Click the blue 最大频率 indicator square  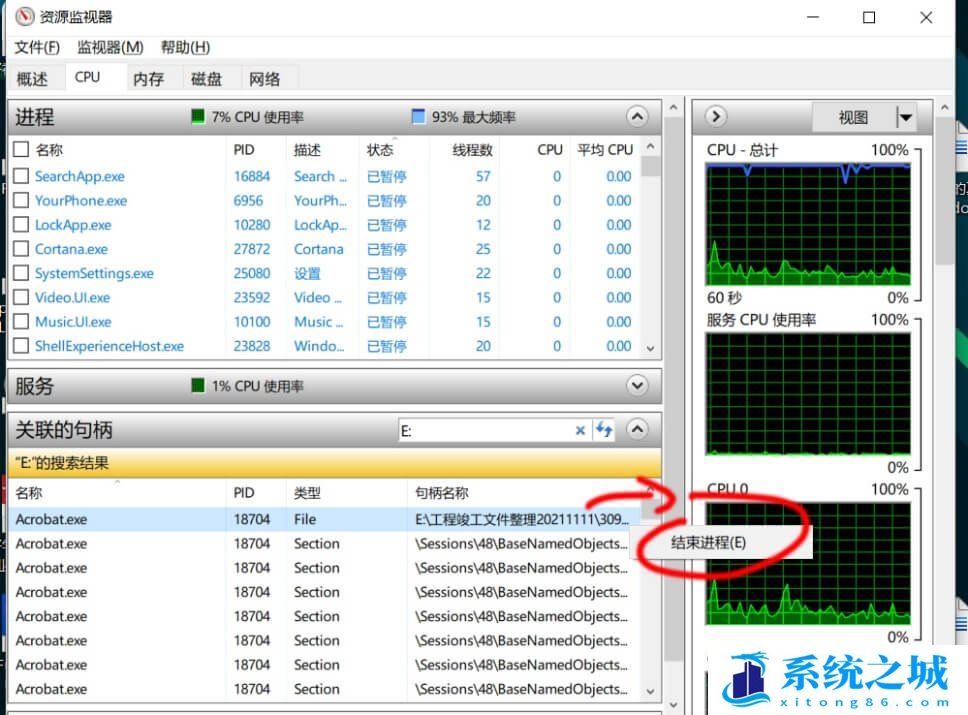pos(418,117)
